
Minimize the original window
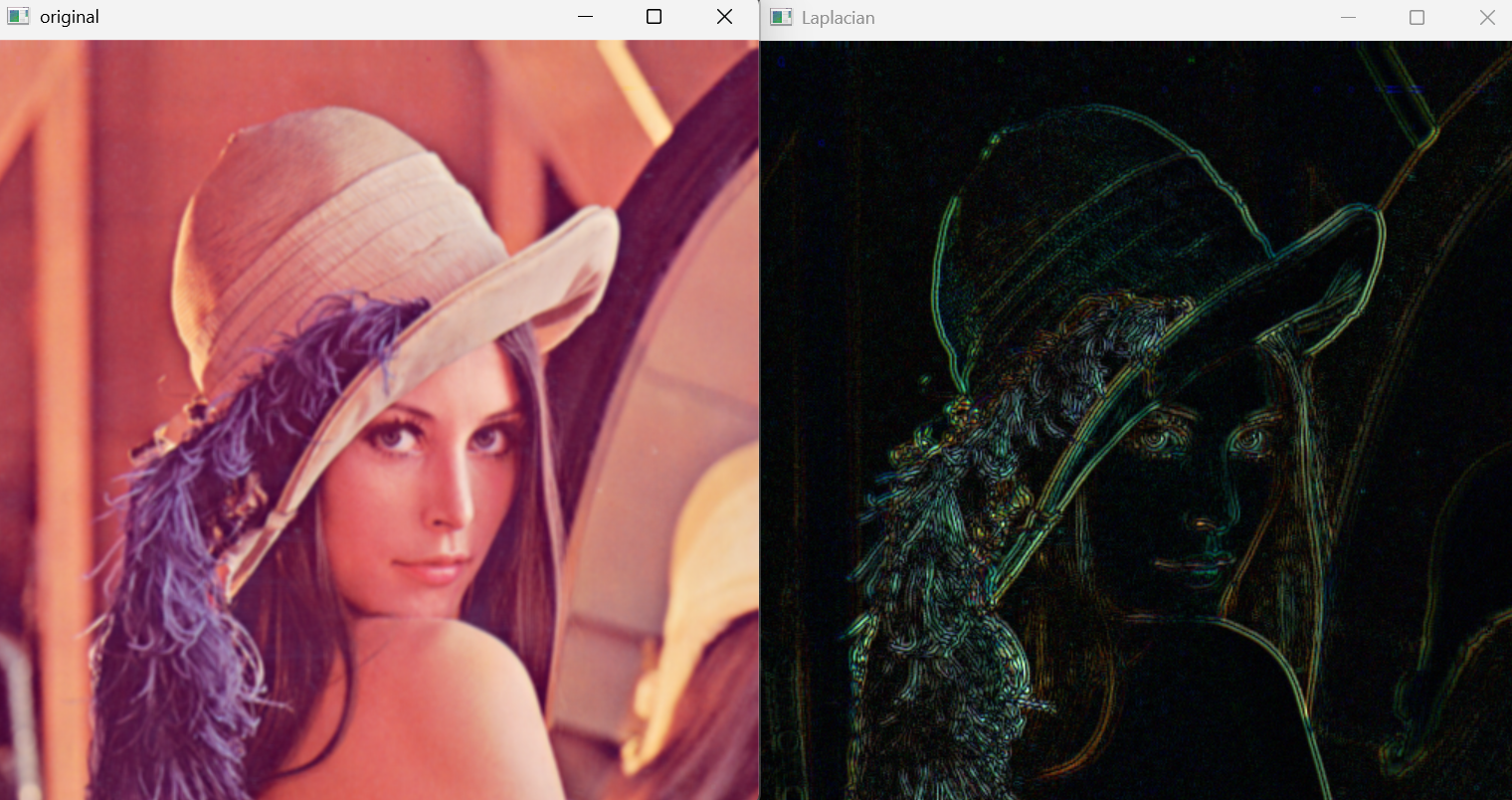pyautogui.click(x=585, y=17)
